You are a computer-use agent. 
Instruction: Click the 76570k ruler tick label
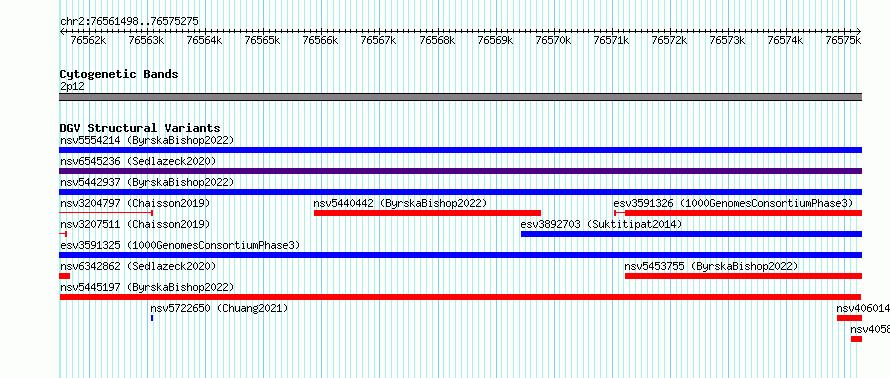(553, 40)
